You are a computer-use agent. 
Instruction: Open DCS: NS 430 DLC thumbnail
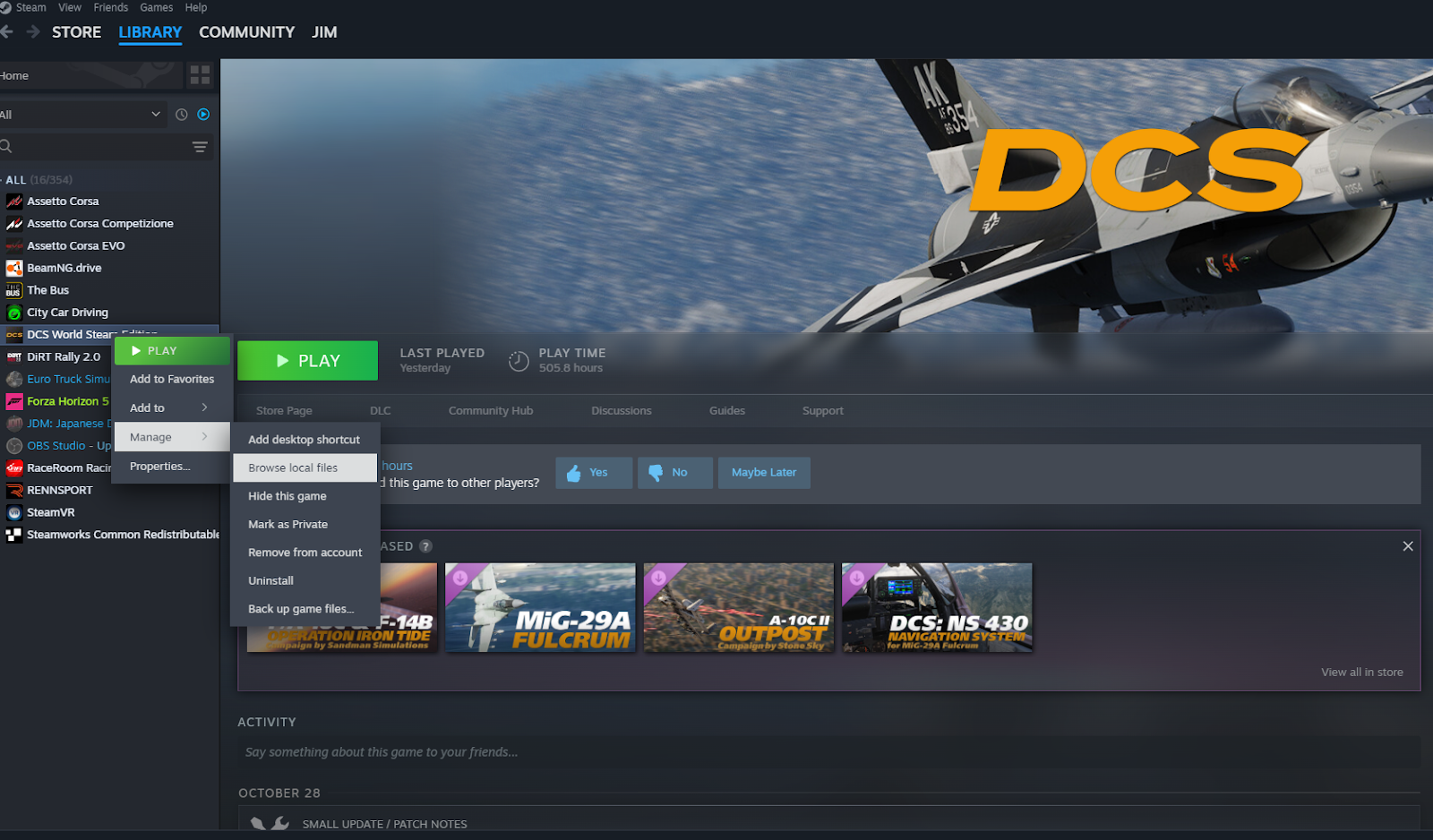click(937, 607)
